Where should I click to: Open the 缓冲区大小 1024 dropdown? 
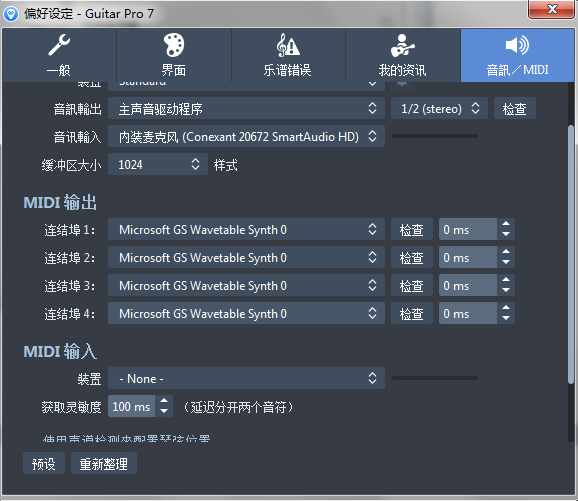158,164
